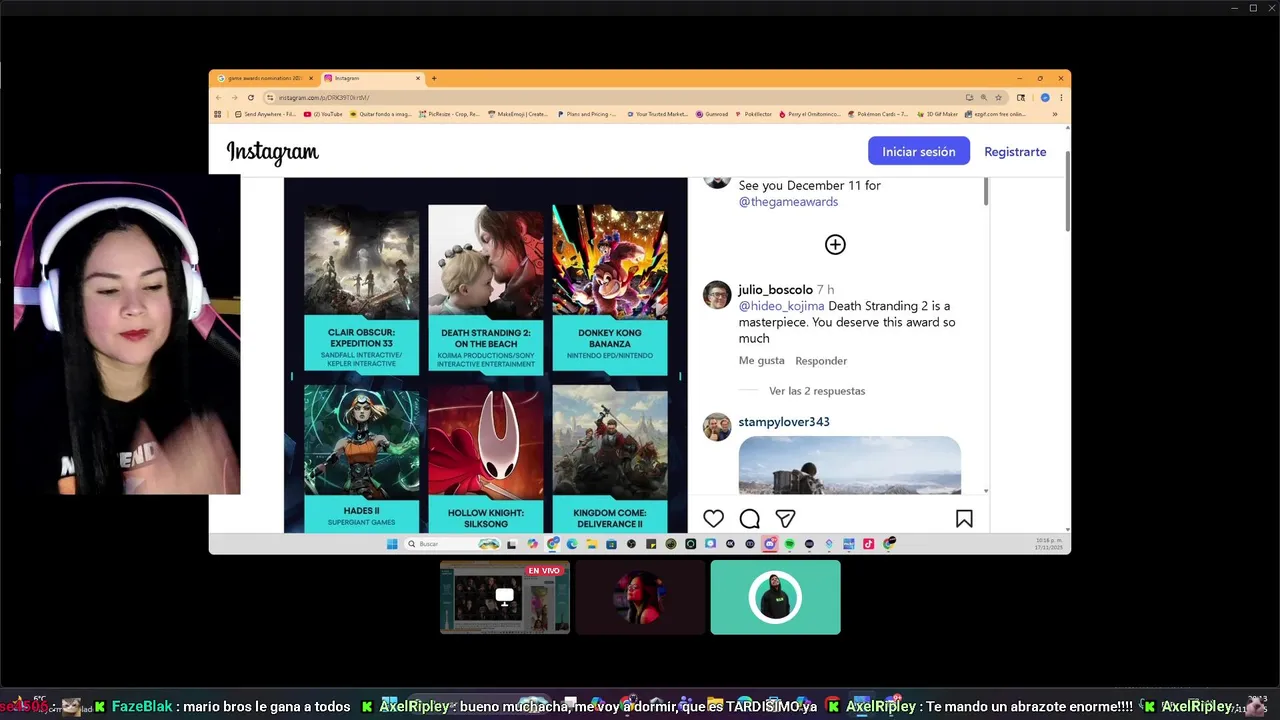Viewport: 1280px width, 720px height.
Task: Reload the page with the refresh icon
Action: click(251, 97)
